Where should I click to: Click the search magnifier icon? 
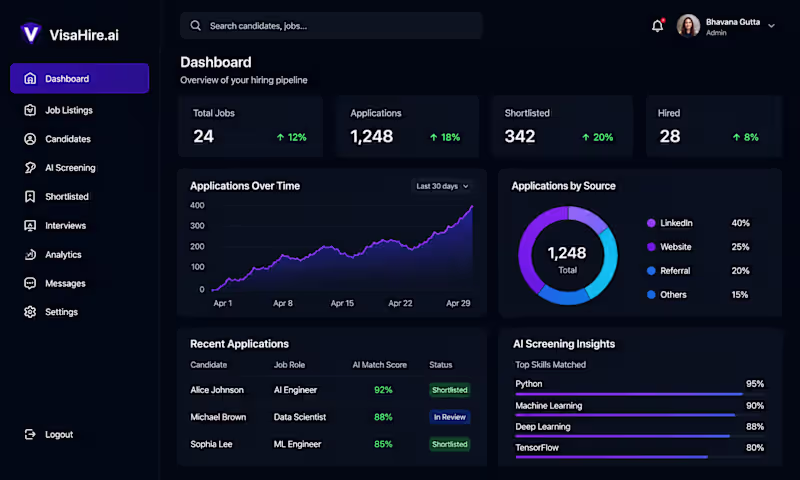point(195,26)
